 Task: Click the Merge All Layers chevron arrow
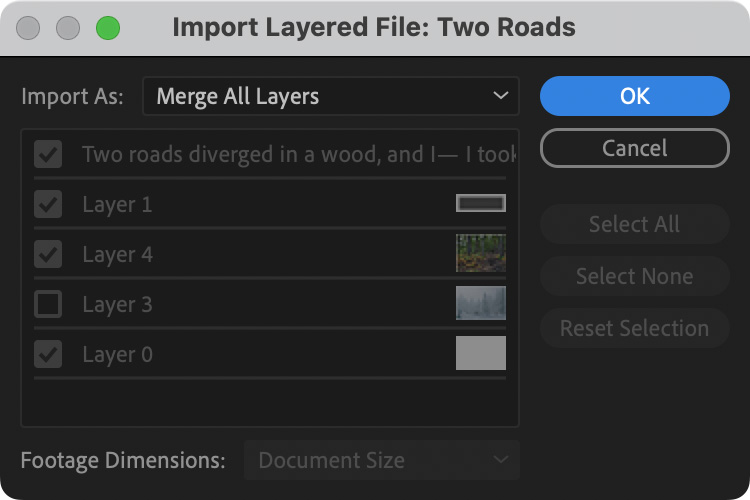(500, 97)
